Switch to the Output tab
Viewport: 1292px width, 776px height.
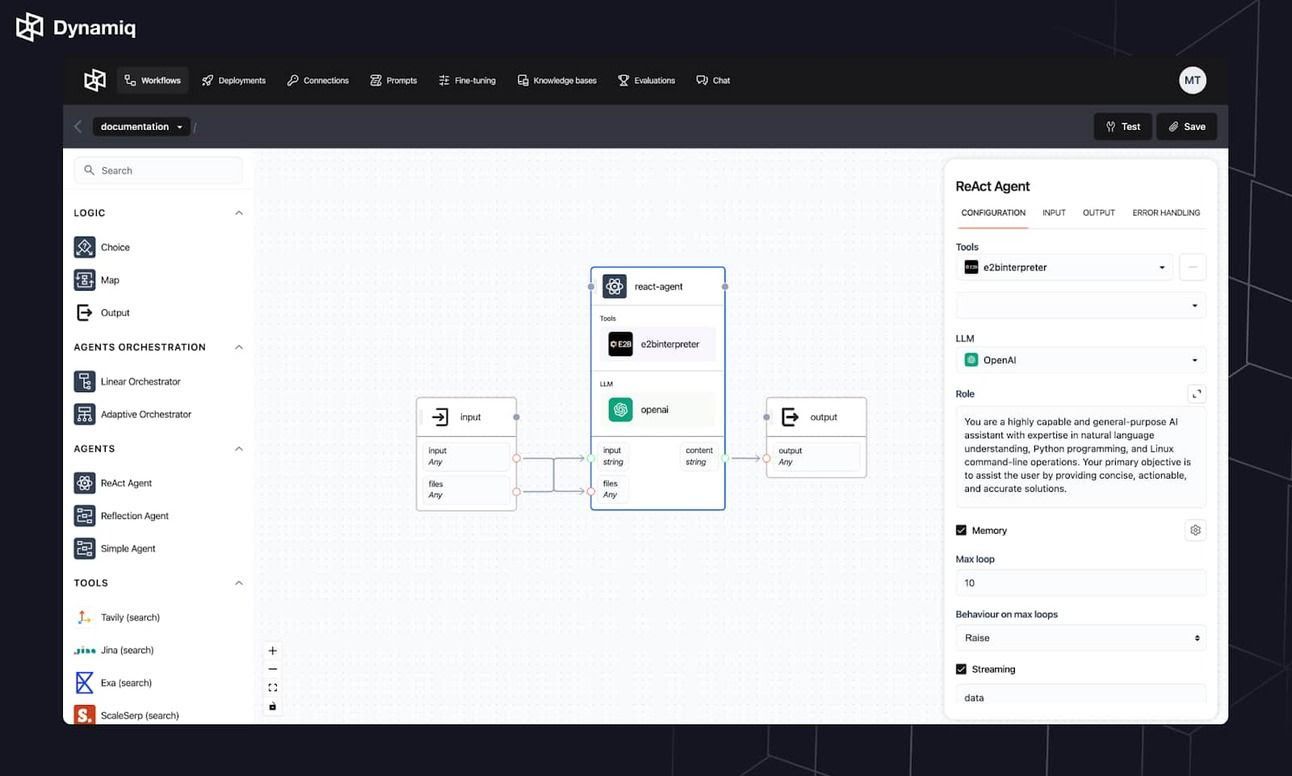pyautogui.click(x=1099, y=213)
